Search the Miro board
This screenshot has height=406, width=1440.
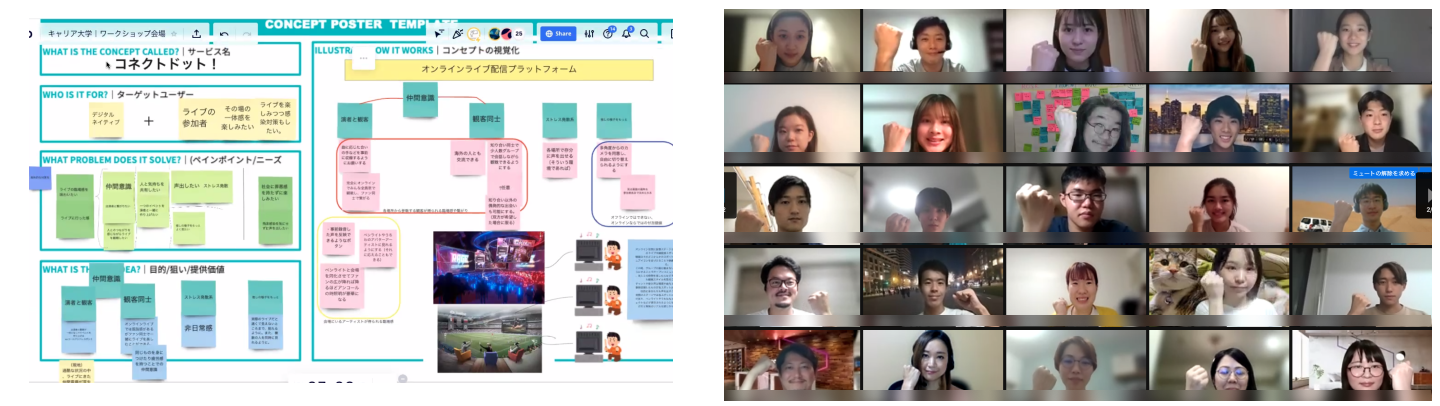646,34
